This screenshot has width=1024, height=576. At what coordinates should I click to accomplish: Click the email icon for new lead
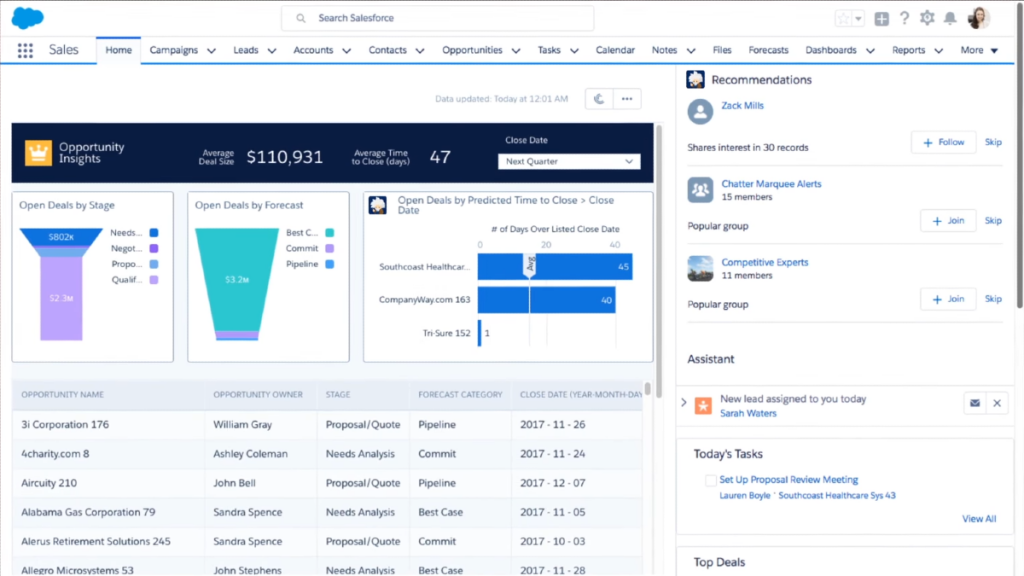[975, 403]
